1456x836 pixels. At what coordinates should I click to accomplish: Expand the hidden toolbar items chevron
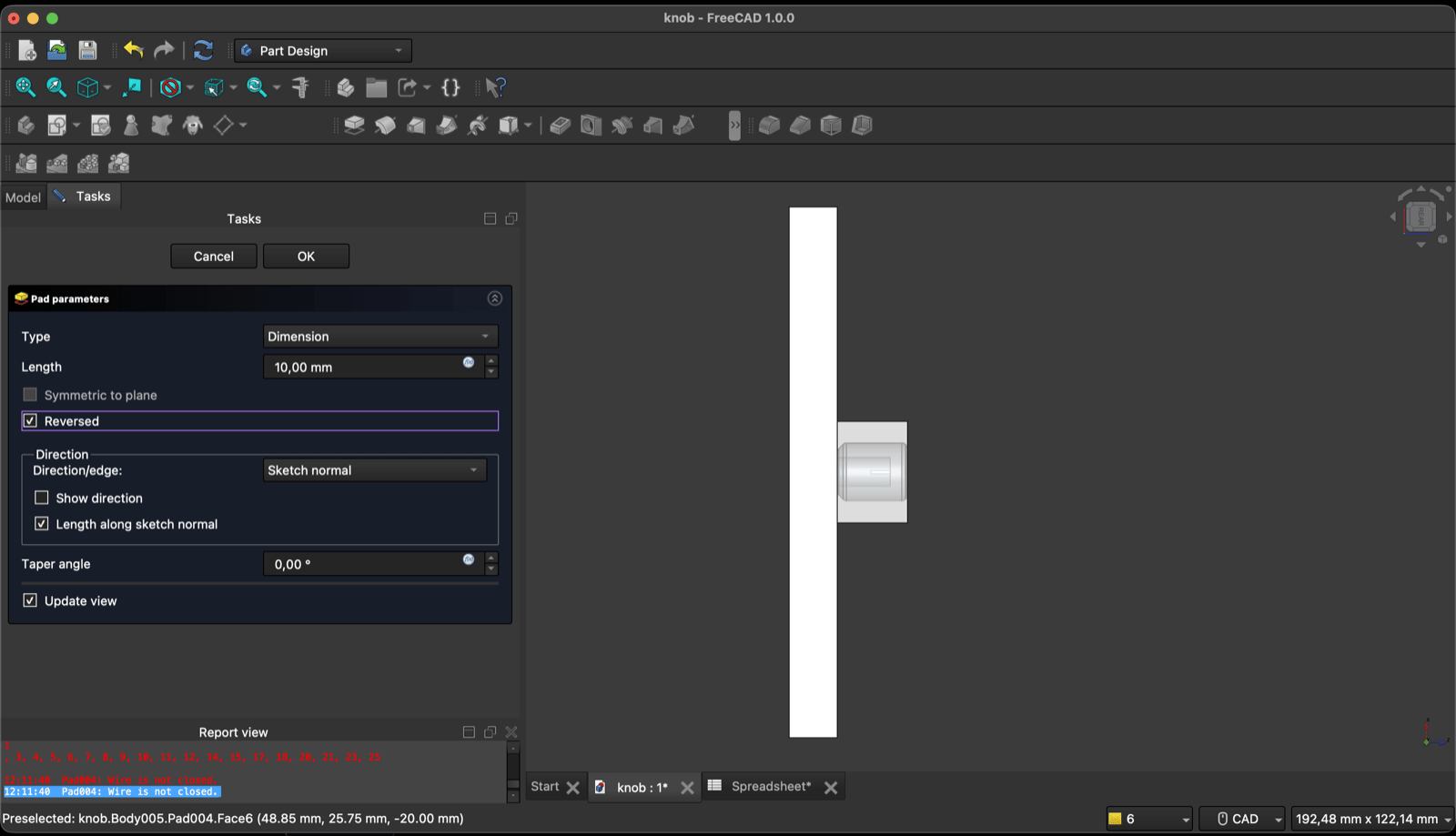pyautogui.click(x=734, y=125)
